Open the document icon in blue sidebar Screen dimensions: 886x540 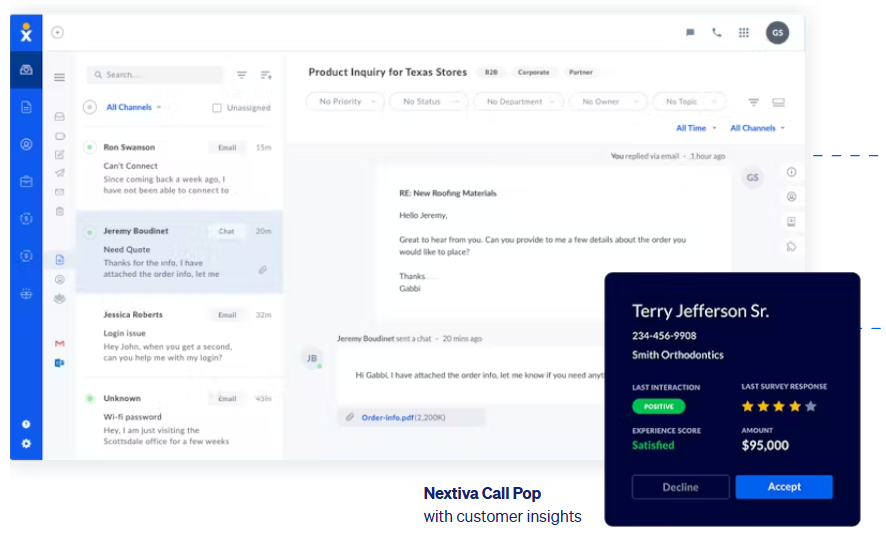tap(26, 107)
